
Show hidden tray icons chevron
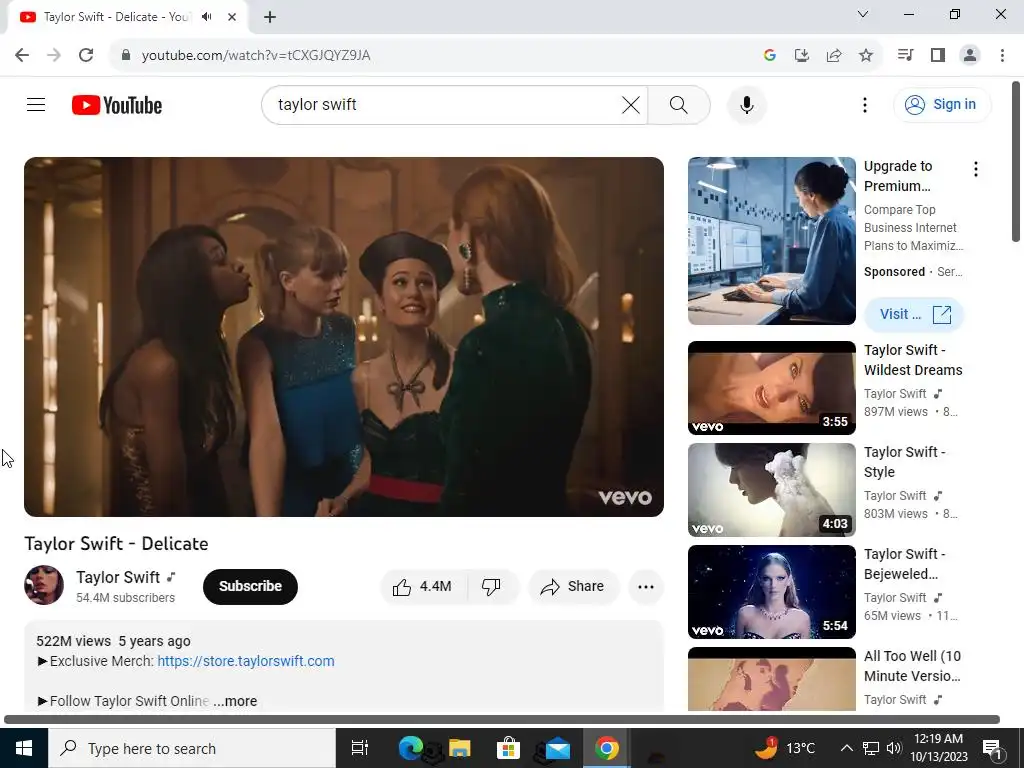(x=846, y=748)
